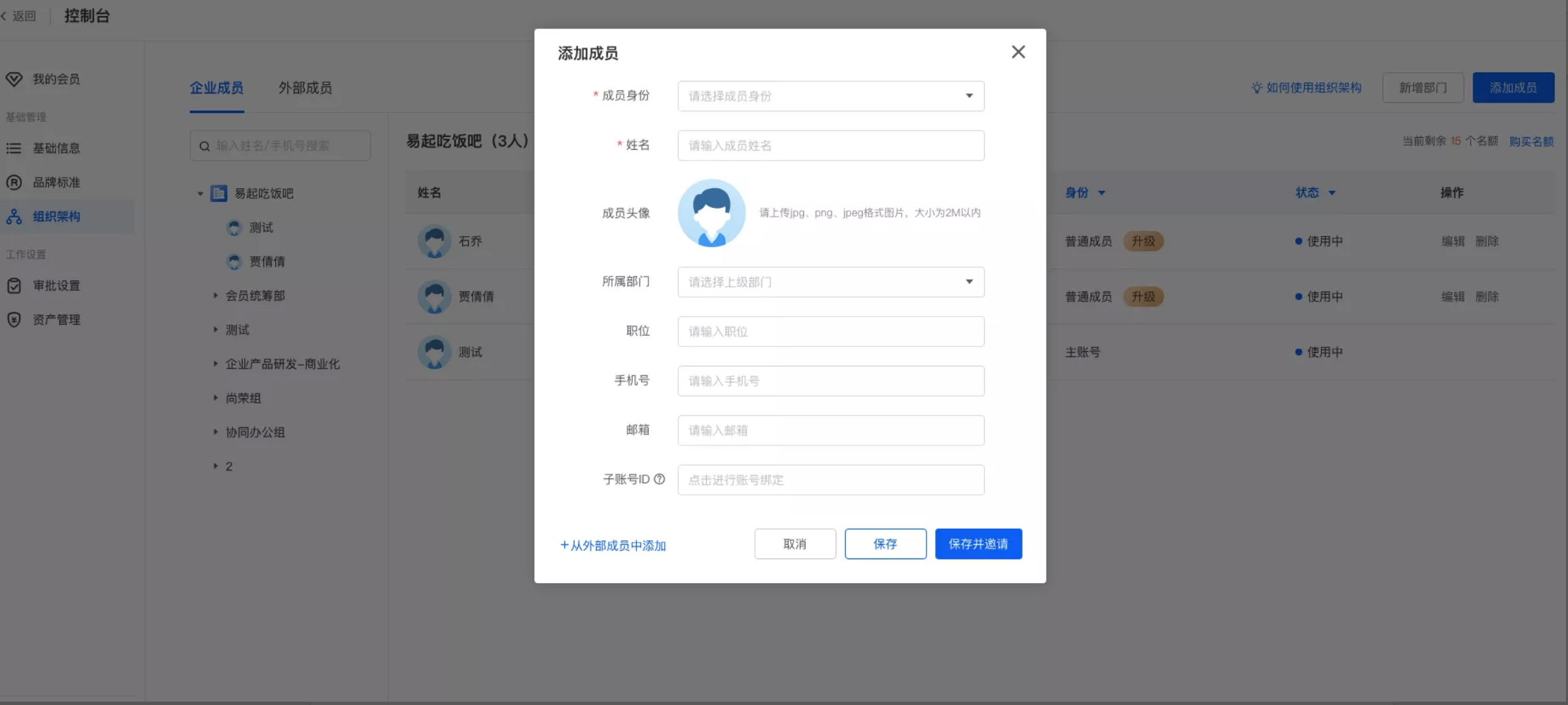Click the 主账号 cell text
1568x705 pixels.
tap(1083, 352)
